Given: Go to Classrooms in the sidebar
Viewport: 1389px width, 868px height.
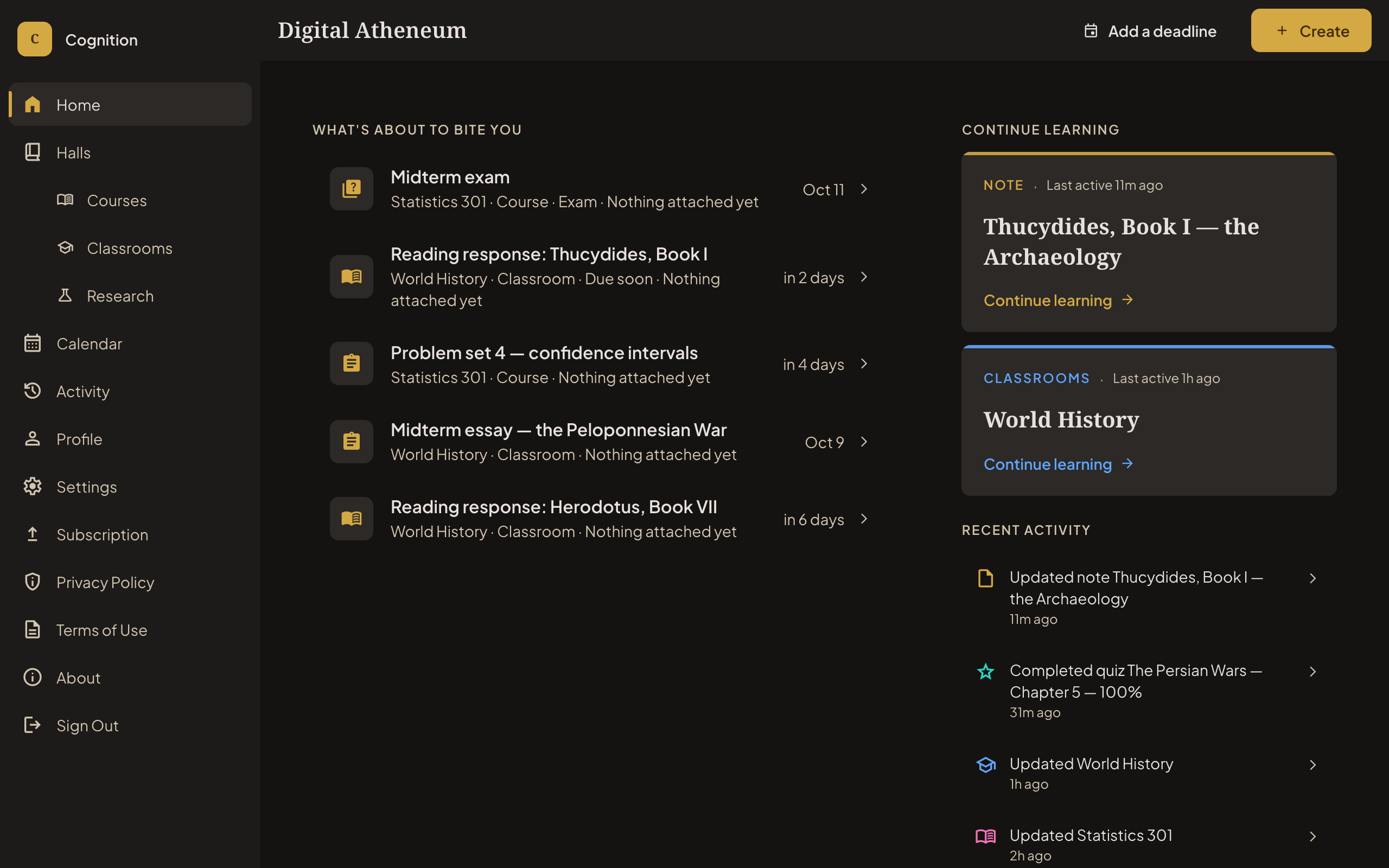Looking at the screenshot, I should pos(130,248).
